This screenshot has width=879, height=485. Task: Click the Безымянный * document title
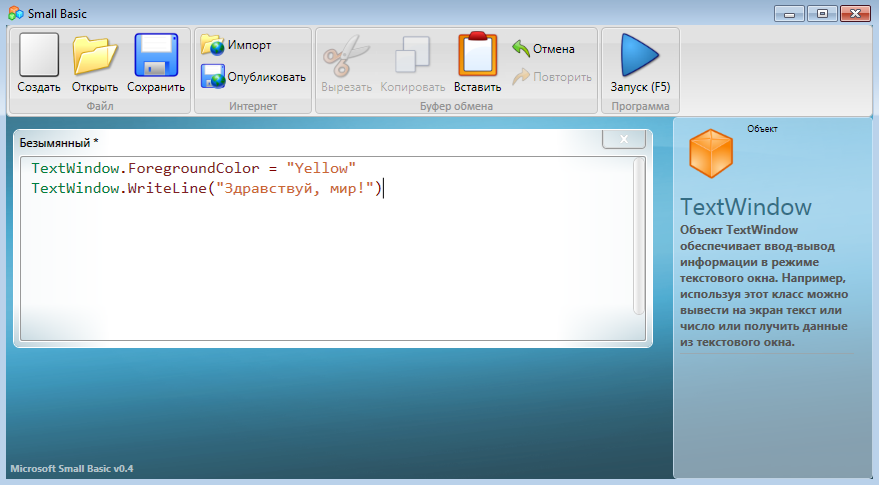(x=59, y=142)
